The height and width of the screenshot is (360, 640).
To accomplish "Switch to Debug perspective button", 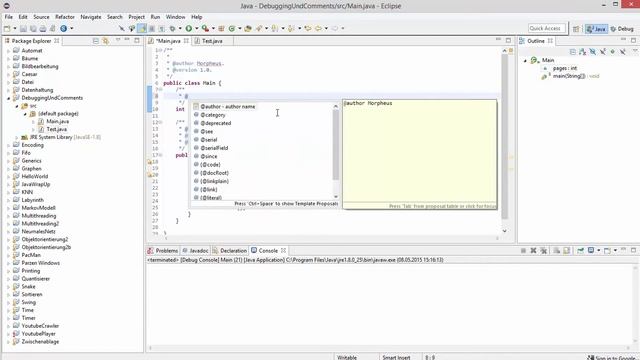I will (x=622, y=29).
